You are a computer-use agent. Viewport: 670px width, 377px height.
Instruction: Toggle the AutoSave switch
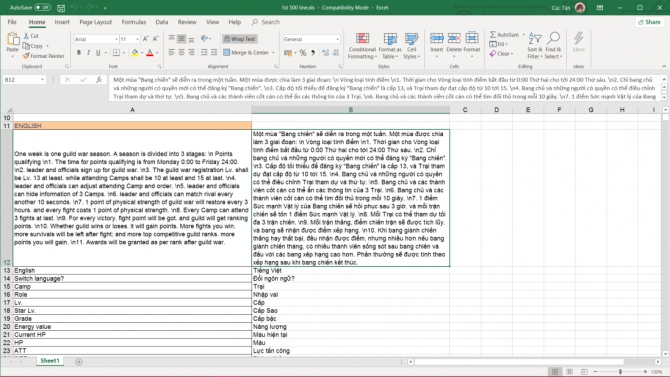click(42, 7)
